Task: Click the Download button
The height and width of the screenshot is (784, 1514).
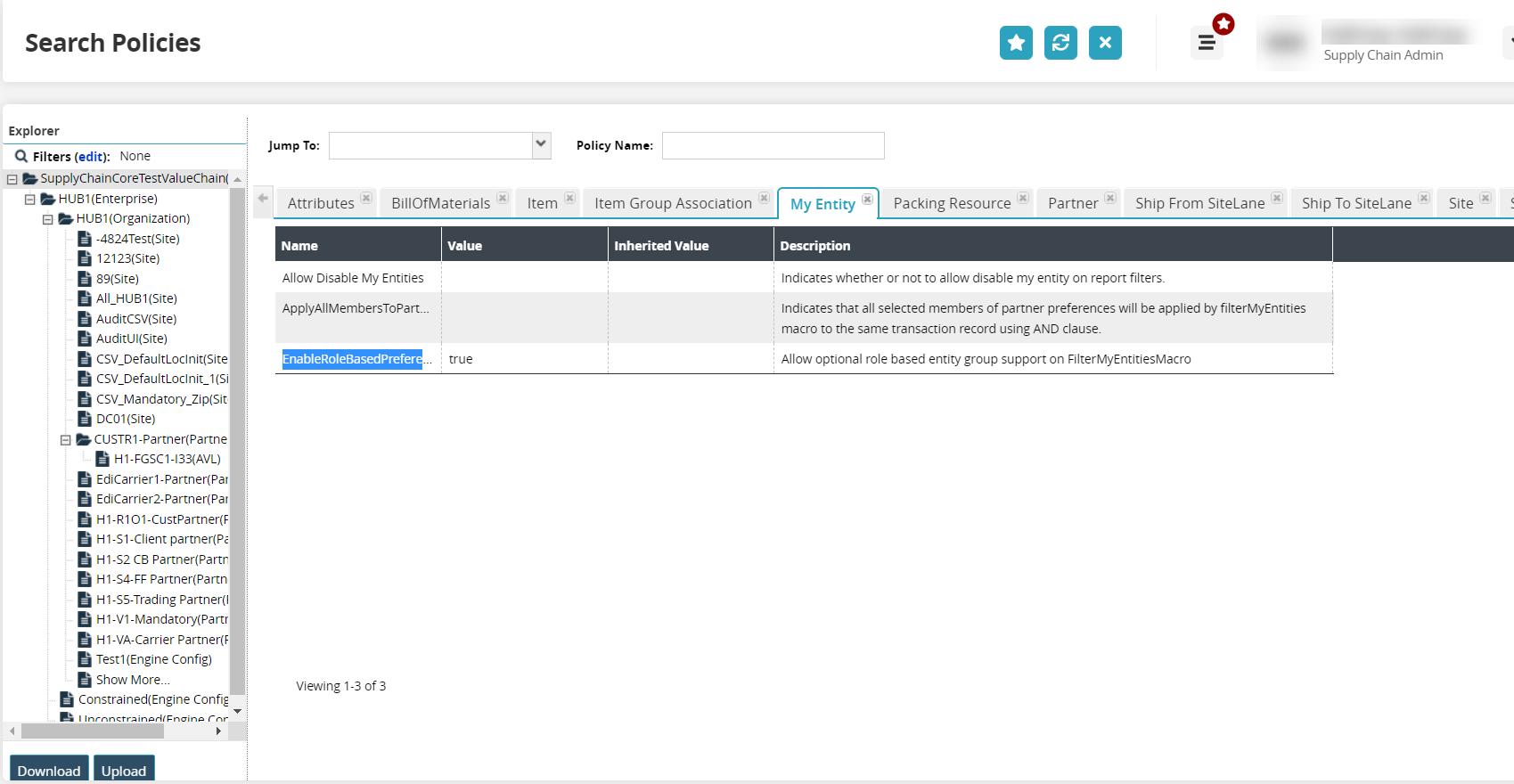Action: coord(49,771)
